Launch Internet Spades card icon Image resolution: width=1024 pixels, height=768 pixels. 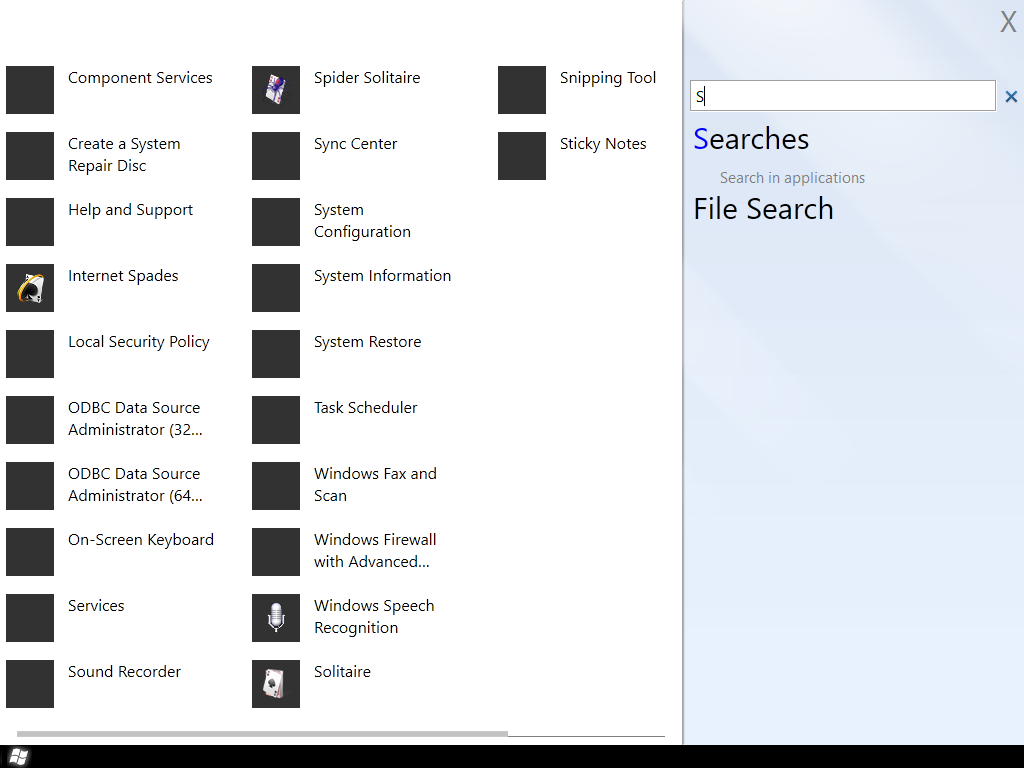click(x=30, y=288)
